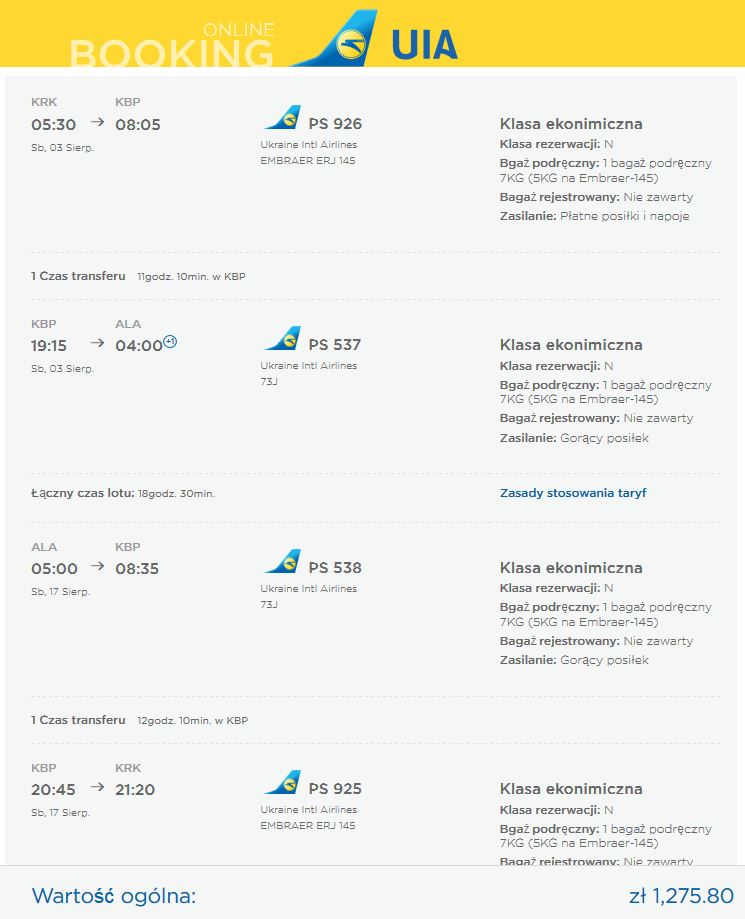Click the PS 537 airline tail icon
Image resolution: width=745 pixels, height=919 pixels.
283,338
